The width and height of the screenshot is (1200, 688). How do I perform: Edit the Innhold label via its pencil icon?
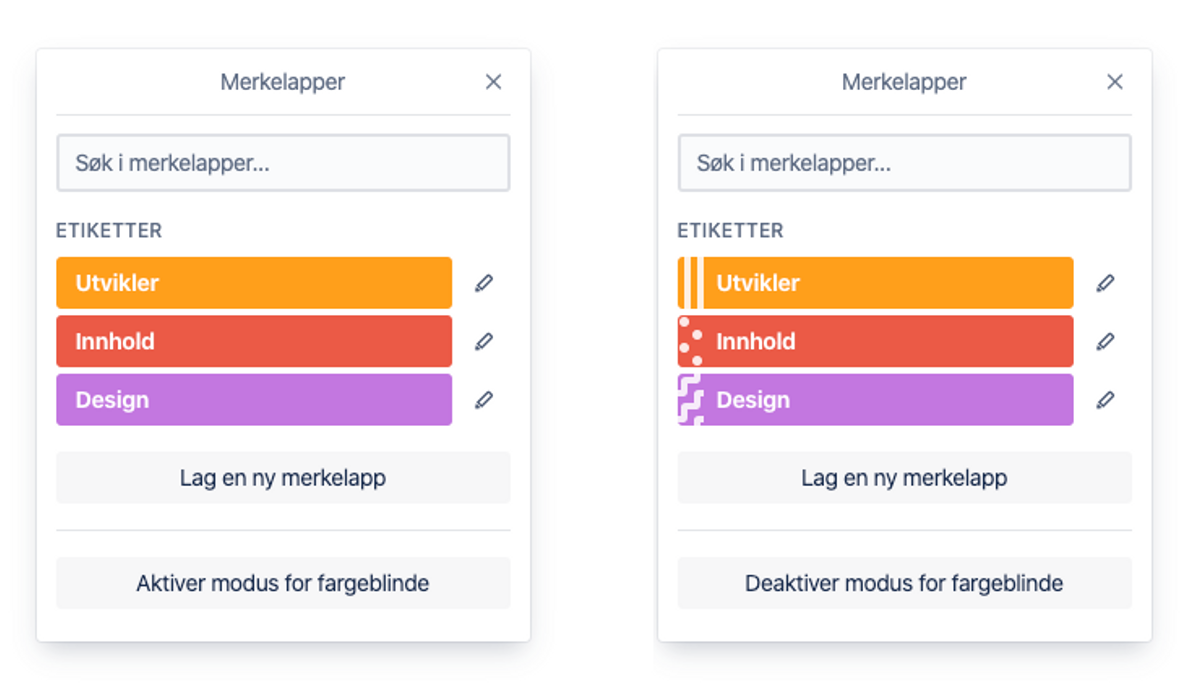484,341
